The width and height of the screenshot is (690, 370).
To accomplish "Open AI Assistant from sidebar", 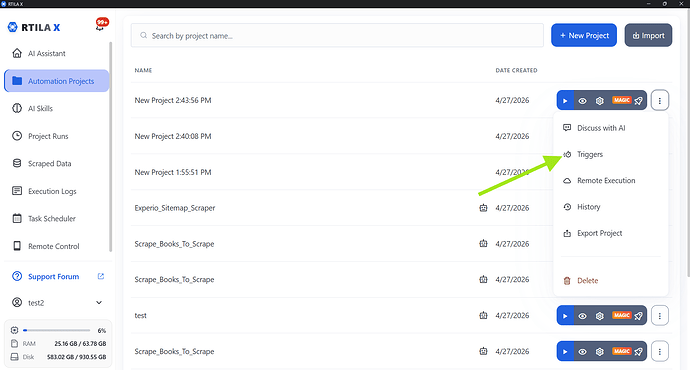I will [57, 53].
